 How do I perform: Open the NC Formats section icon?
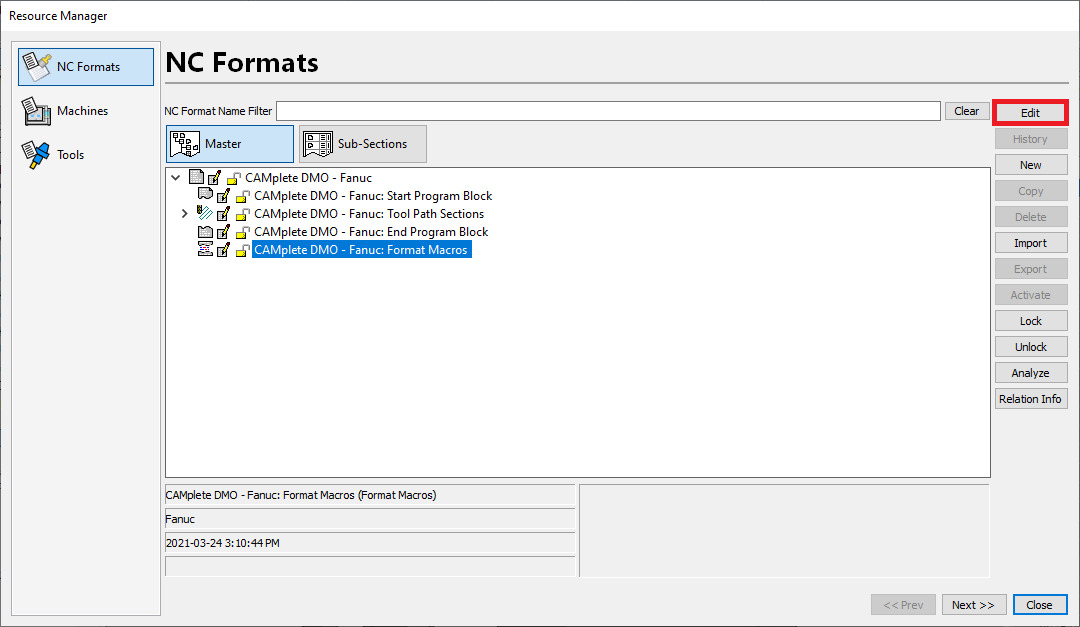pyautogui.click(x=37, y=67)
